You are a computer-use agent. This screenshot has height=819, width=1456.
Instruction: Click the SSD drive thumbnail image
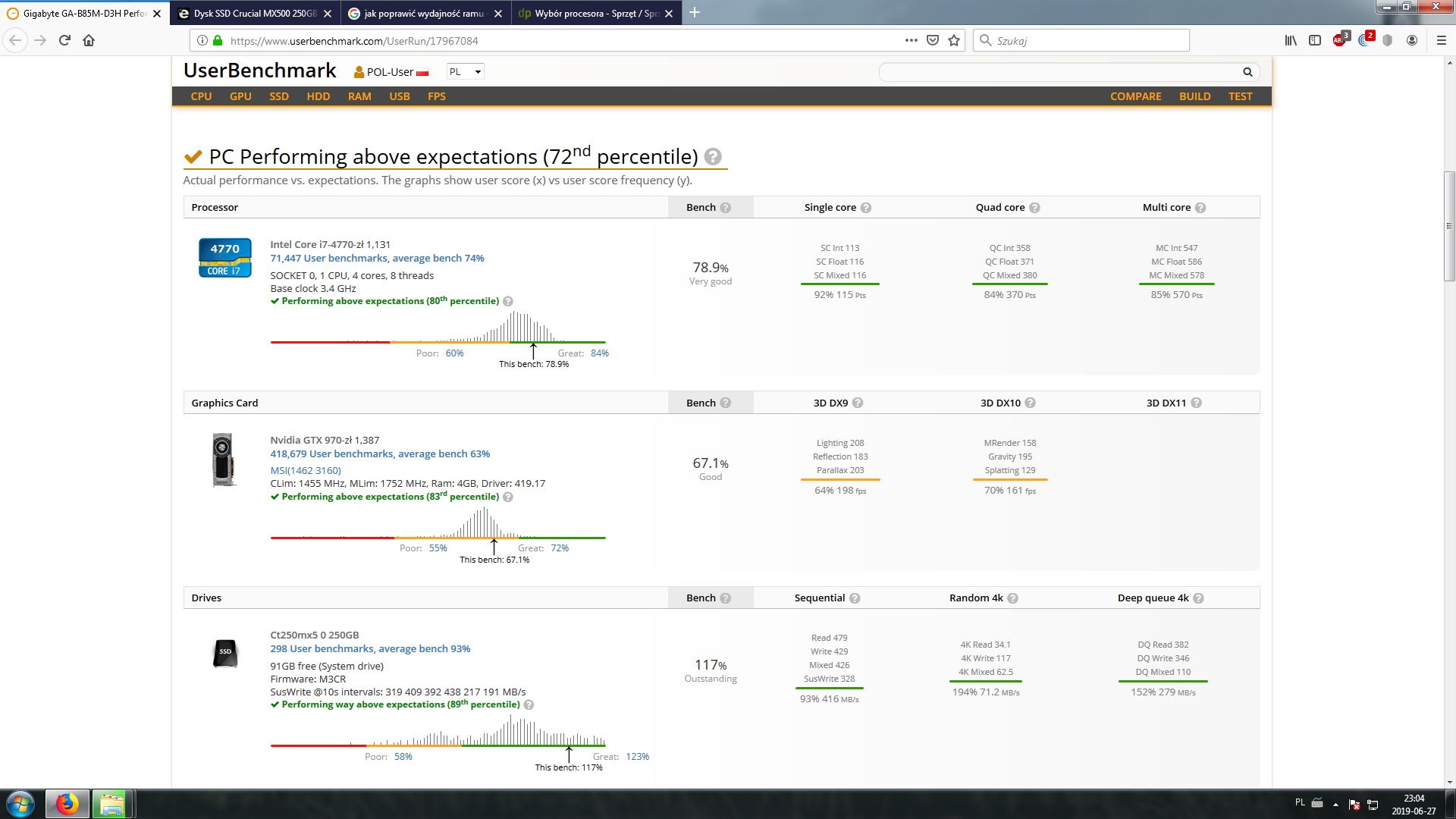pos(225,653)
